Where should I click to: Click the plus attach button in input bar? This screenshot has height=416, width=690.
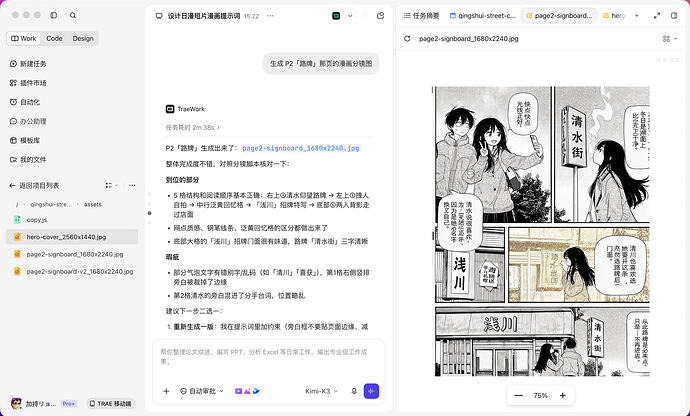[x=166, y=391]
